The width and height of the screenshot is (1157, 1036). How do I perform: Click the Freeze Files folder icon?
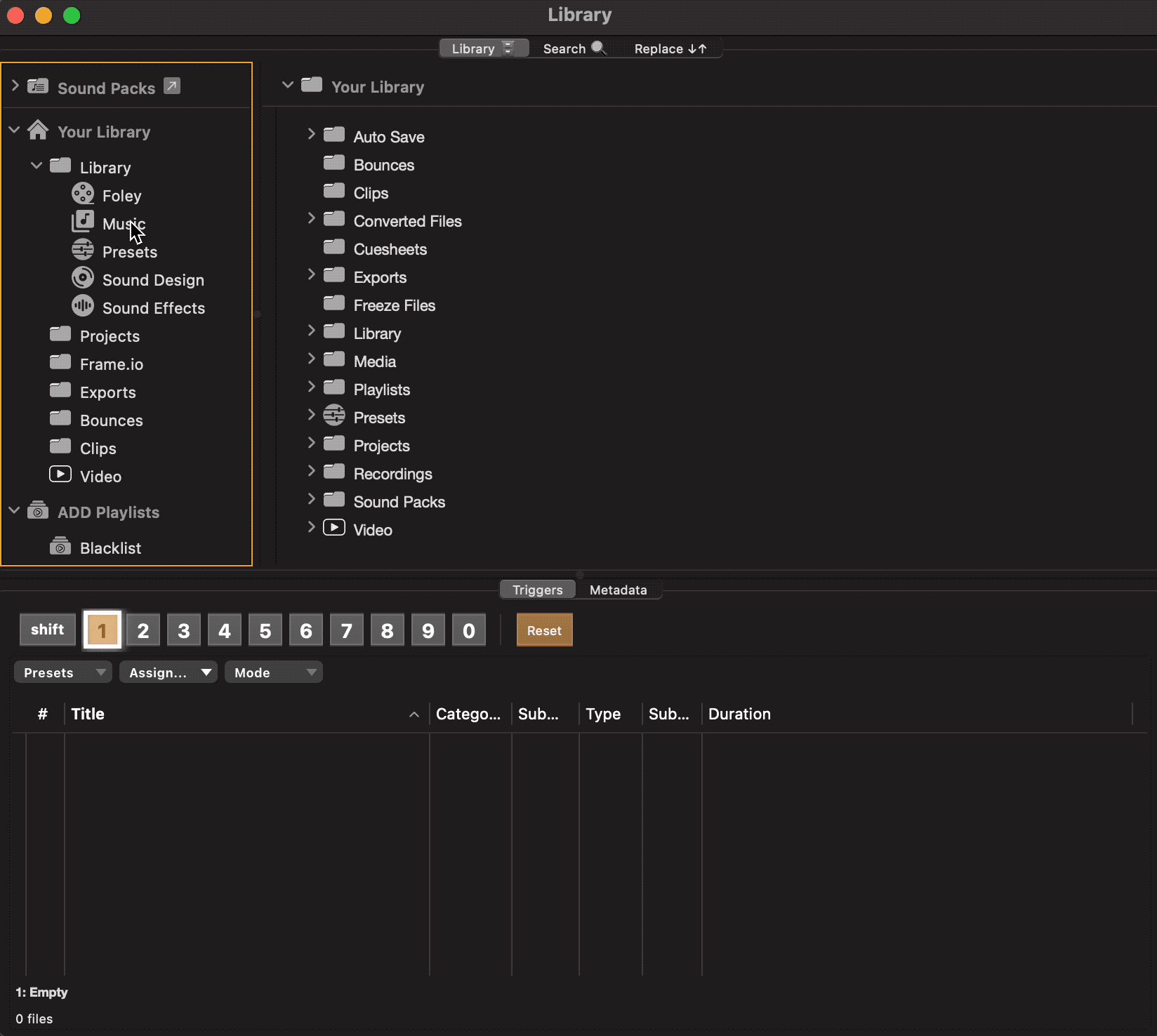tap(334, 303)
